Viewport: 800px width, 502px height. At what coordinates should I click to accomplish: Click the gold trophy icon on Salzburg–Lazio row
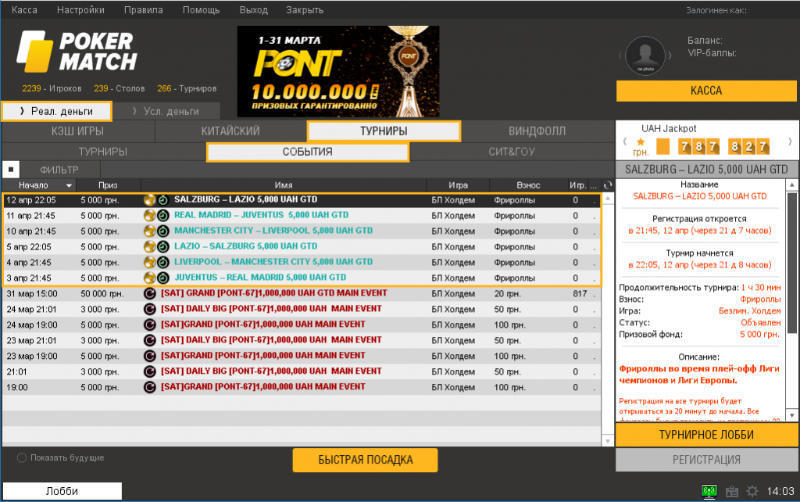point(149,200)
